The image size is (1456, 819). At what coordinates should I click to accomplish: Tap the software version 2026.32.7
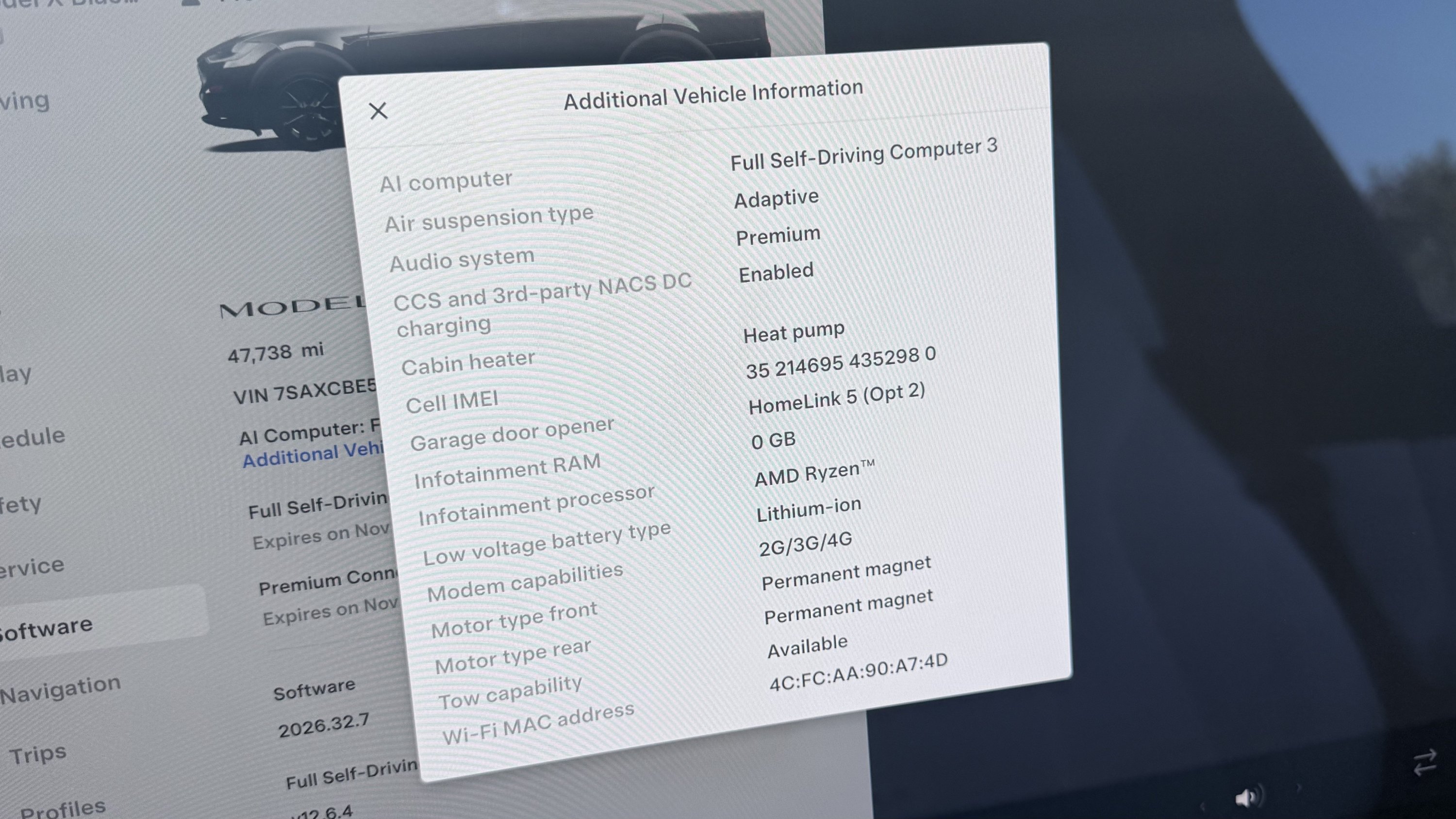[x=324, y=725]
